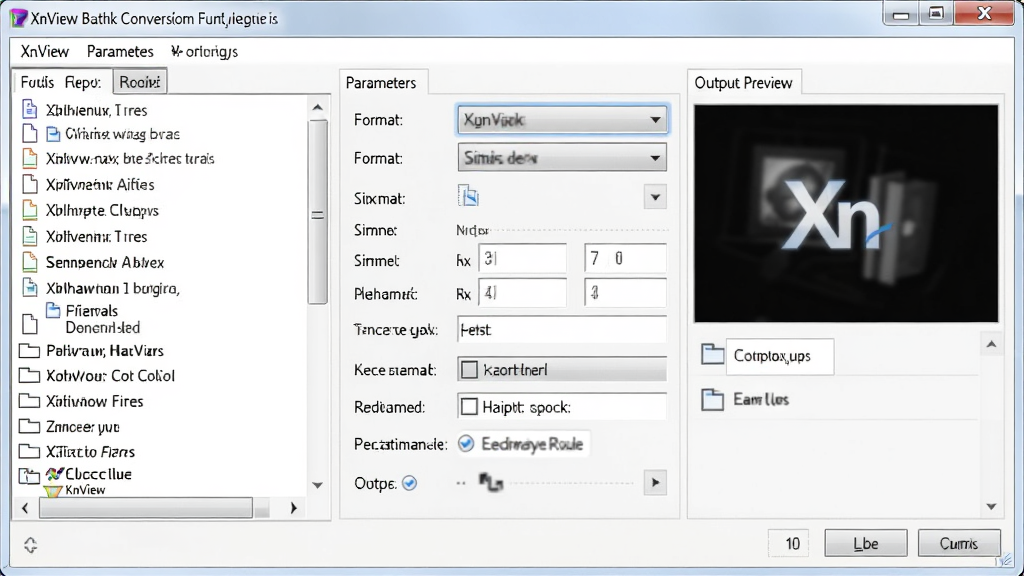Click the file list scroll-down arrow

tap(317, 485)
